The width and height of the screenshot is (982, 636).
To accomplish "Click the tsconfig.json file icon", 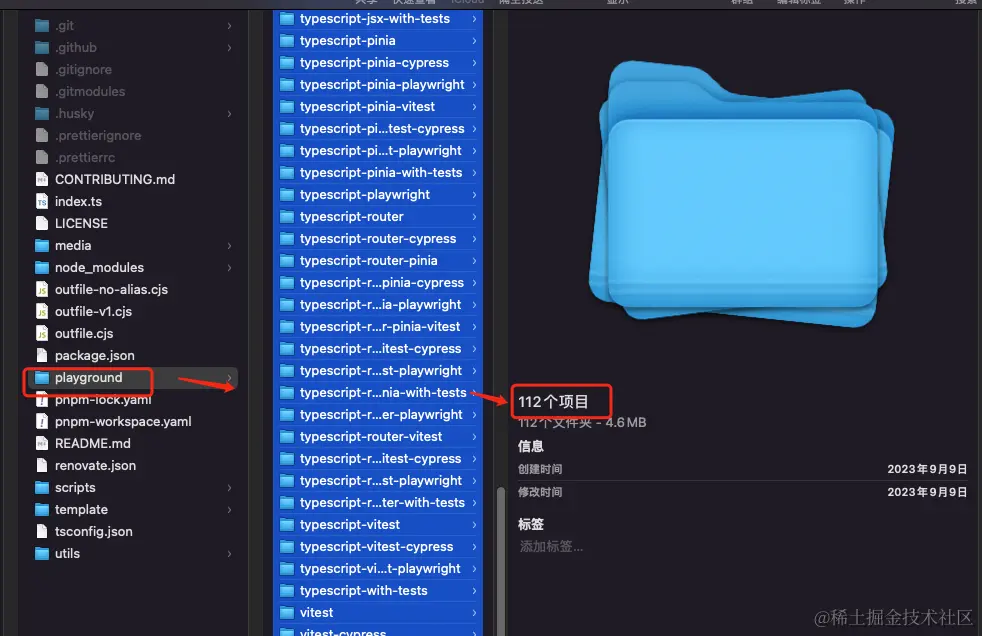I will pos(42,531).
